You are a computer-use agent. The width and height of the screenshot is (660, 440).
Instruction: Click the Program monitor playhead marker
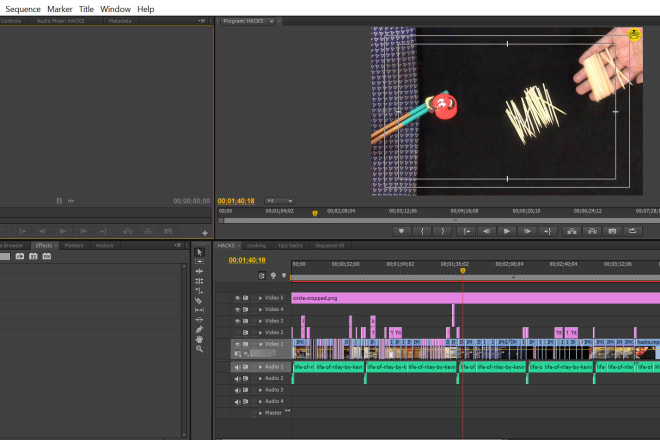coord(315,213)
